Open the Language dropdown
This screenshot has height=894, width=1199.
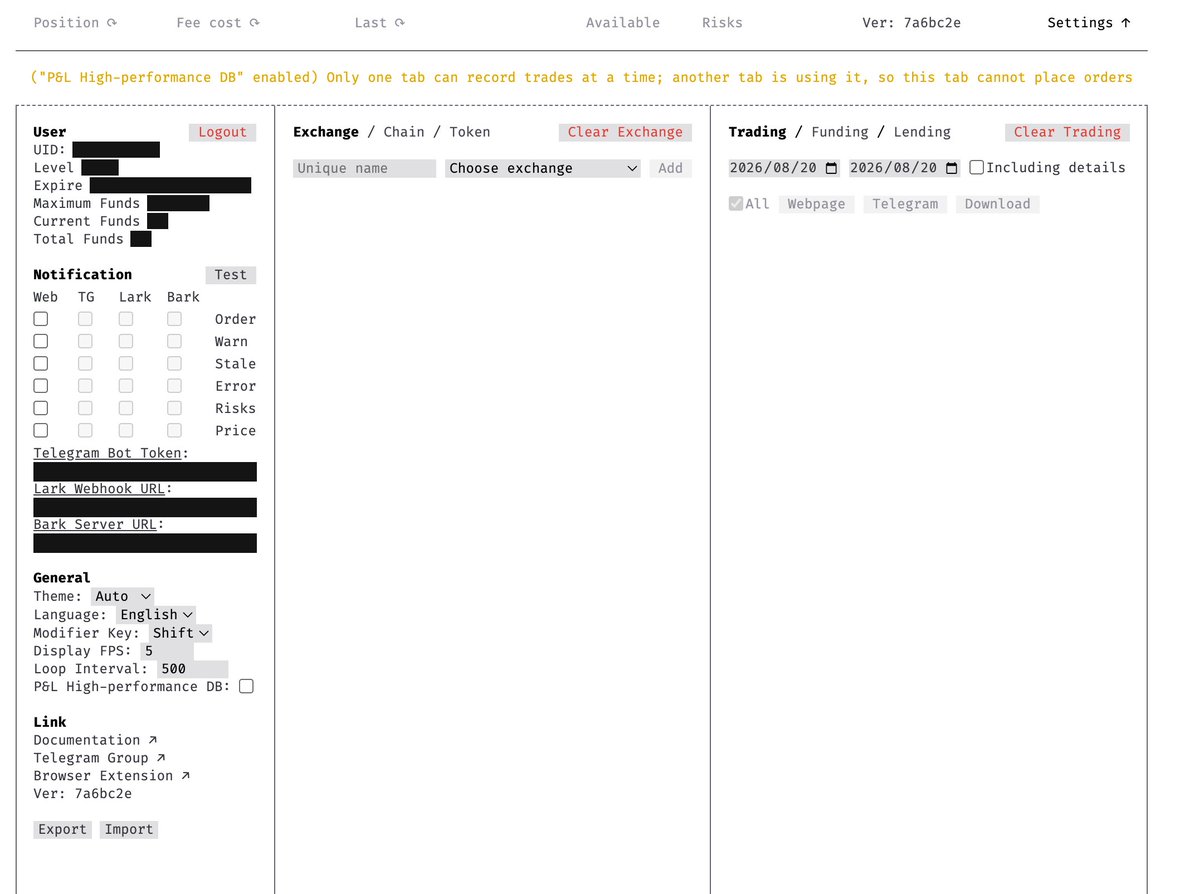coord(156,614)
